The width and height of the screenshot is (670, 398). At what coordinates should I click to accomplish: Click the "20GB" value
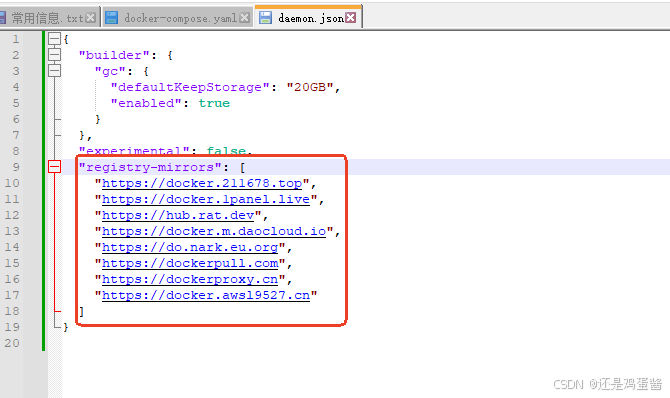(x=310, y=87)
